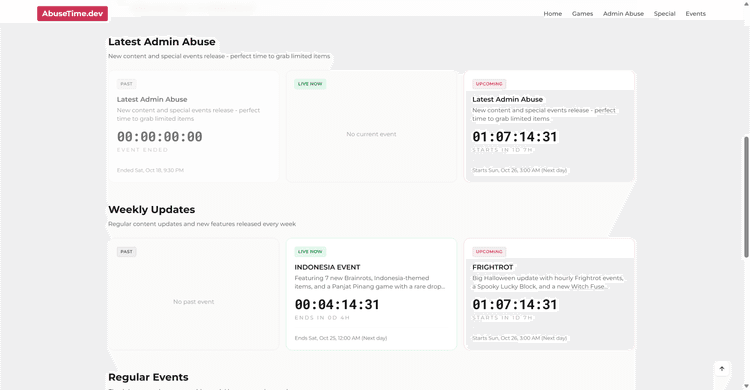Select the 'Regular Events' section heading
750x390 pixels.
point(148,377)
